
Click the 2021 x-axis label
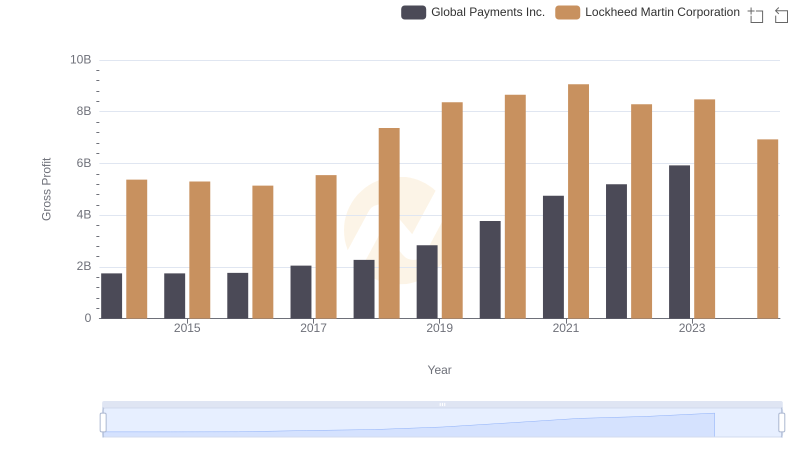coord(566,328)
